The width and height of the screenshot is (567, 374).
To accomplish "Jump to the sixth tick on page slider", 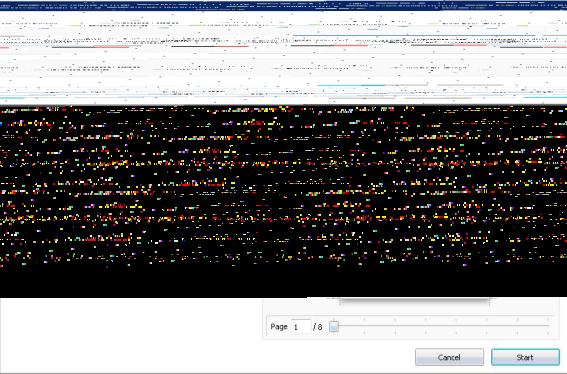I will [487, 326].
